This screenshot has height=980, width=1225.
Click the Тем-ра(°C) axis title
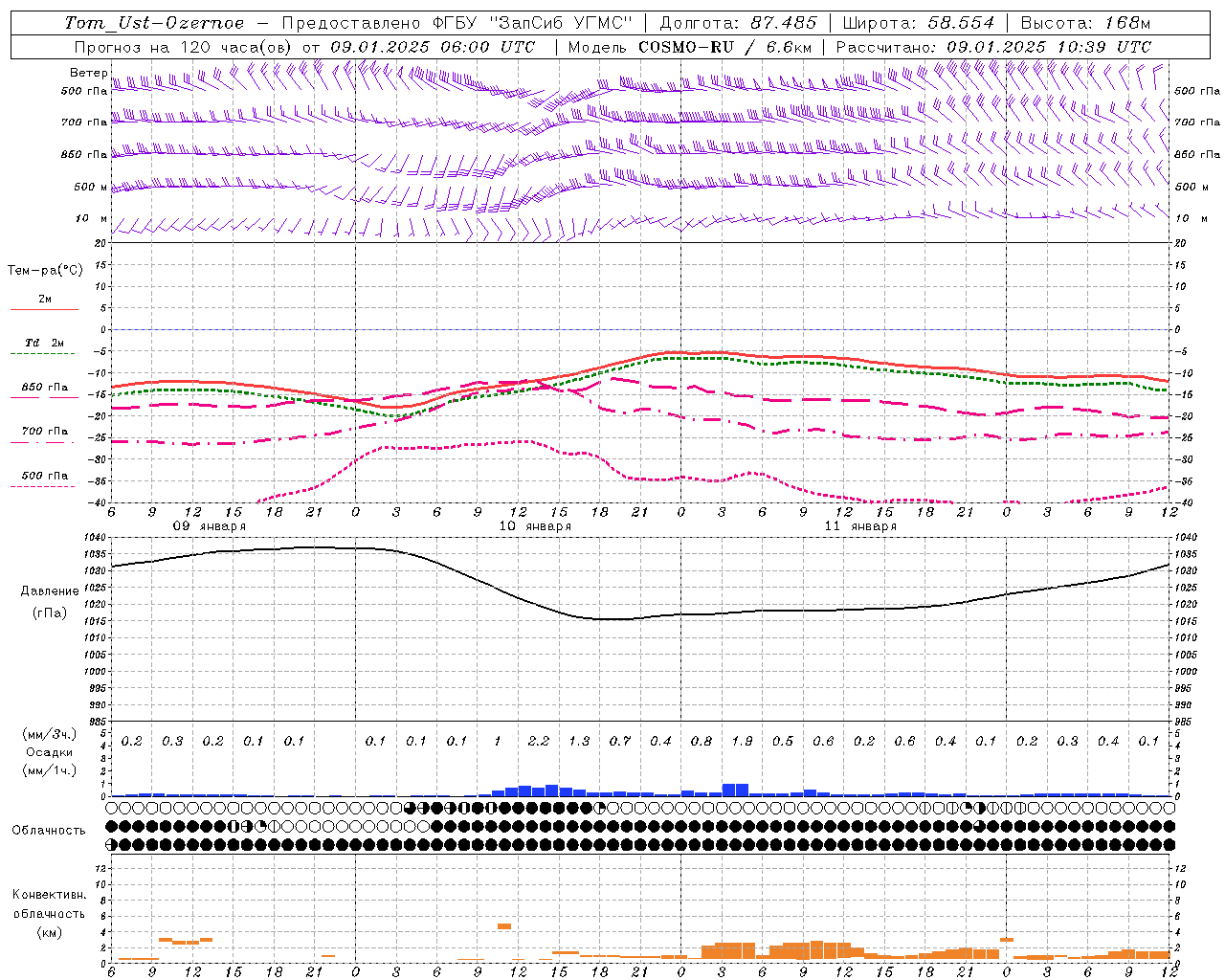[45, 271]
